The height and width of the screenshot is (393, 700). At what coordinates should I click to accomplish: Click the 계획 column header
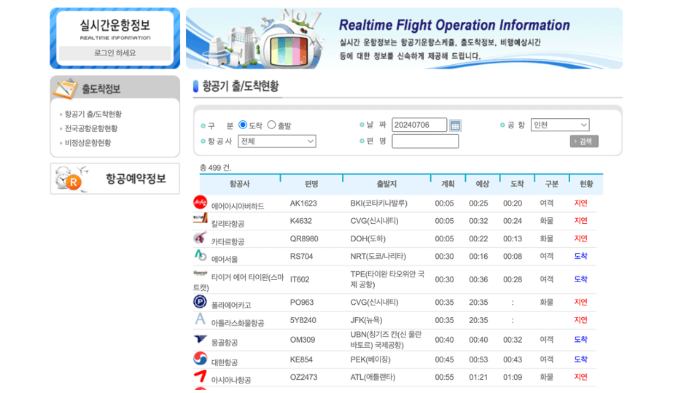coord(448,184)
